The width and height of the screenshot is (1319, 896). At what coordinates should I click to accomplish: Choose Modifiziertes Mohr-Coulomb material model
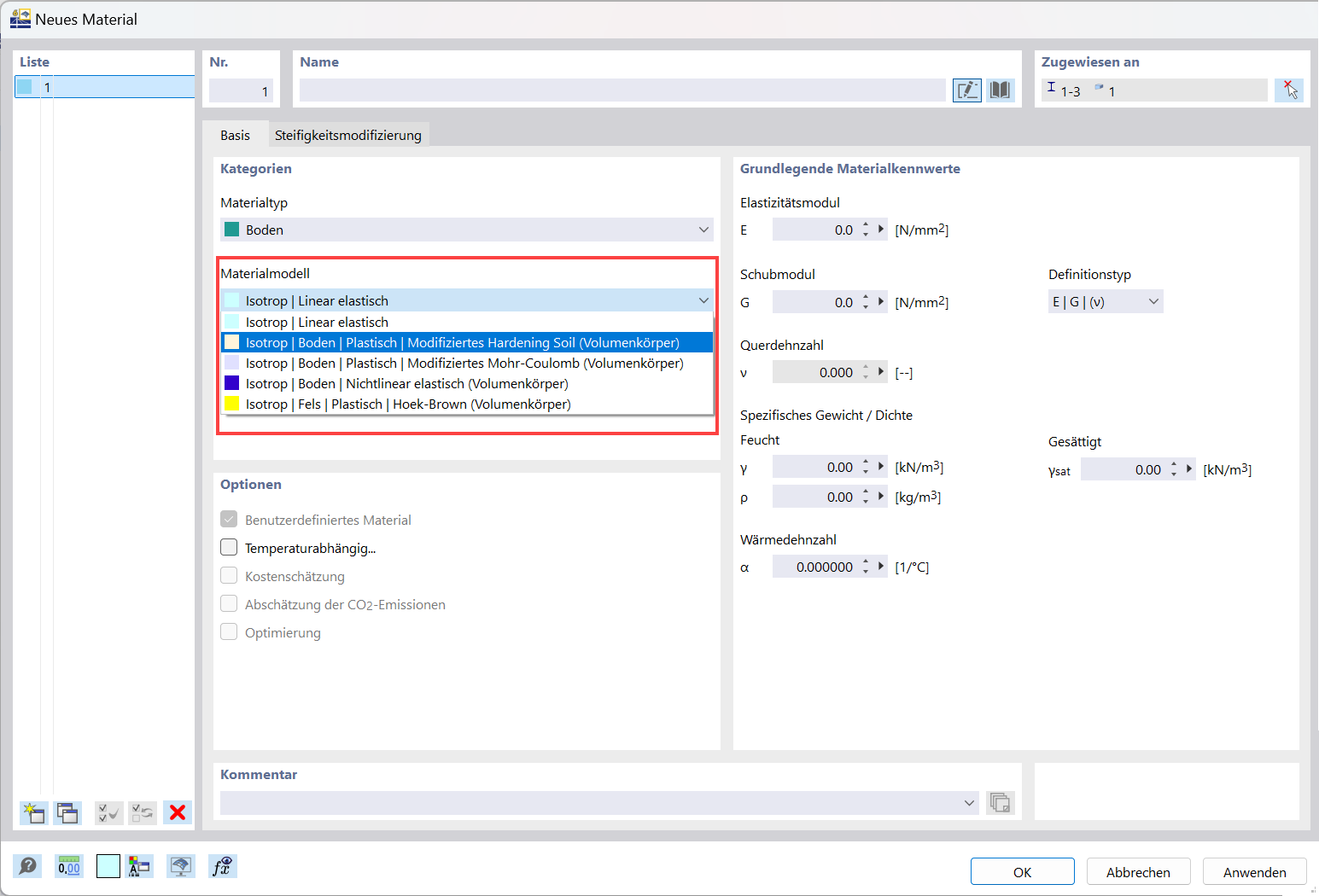467,363
